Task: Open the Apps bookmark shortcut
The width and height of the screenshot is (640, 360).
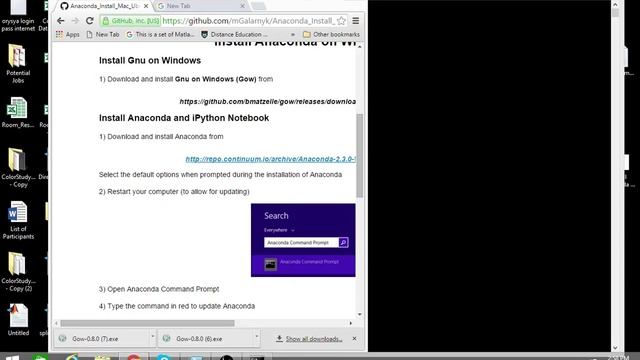Action: [x=68, y=35]
